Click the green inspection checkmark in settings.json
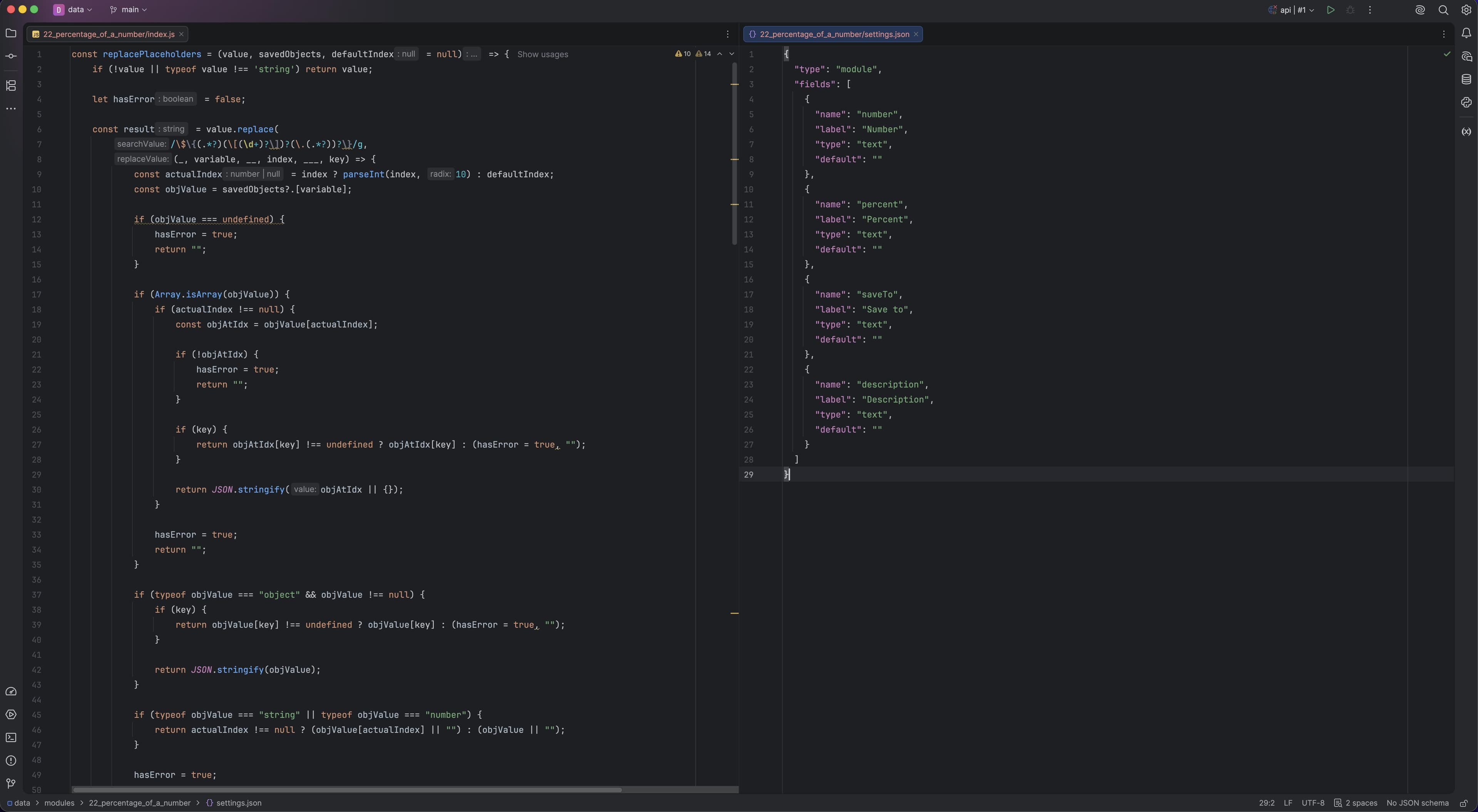Screen dimensions: 1478x812 (1447, 54)
